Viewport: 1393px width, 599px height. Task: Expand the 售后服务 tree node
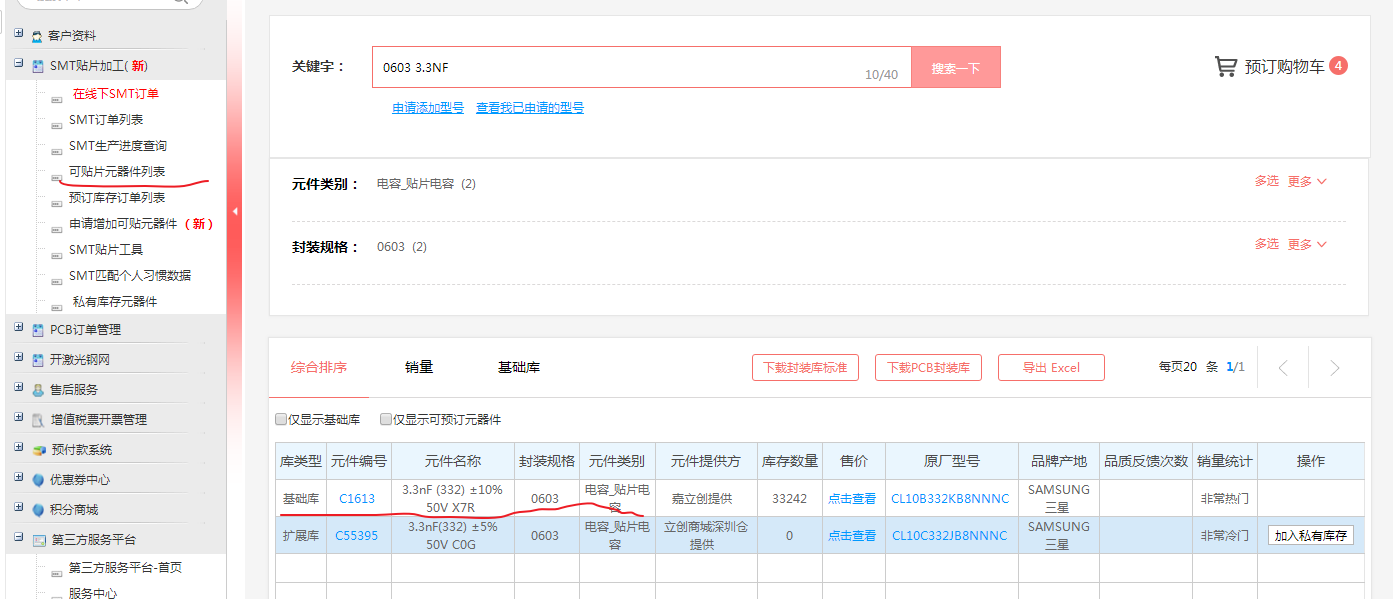(x=19, y=388)
